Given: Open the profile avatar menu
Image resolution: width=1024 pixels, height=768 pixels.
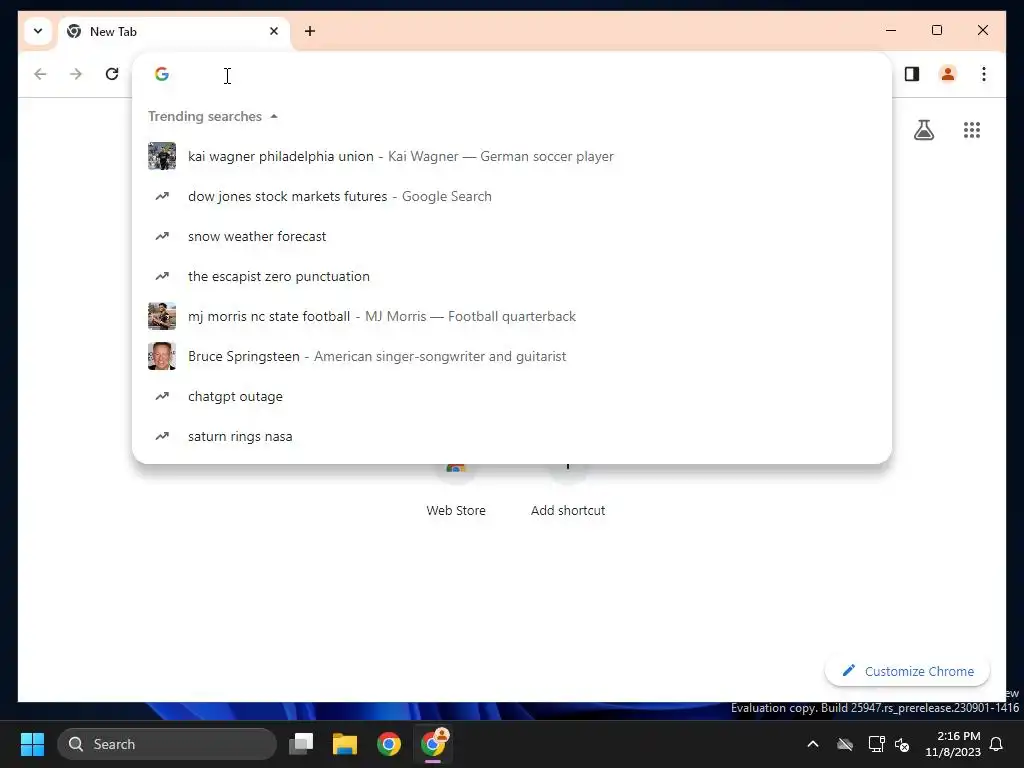Looking at the screenshot, I should 948,74.
